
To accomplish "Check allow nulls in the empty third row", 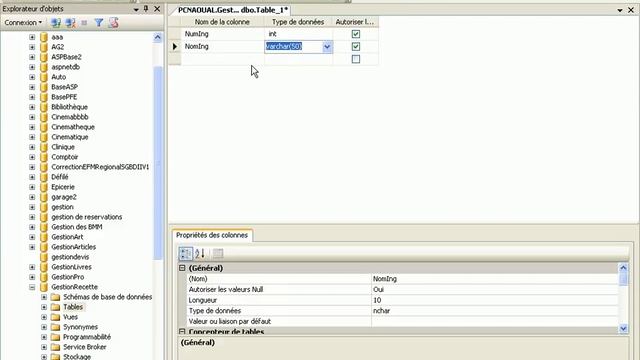I will tap(356, 59).
